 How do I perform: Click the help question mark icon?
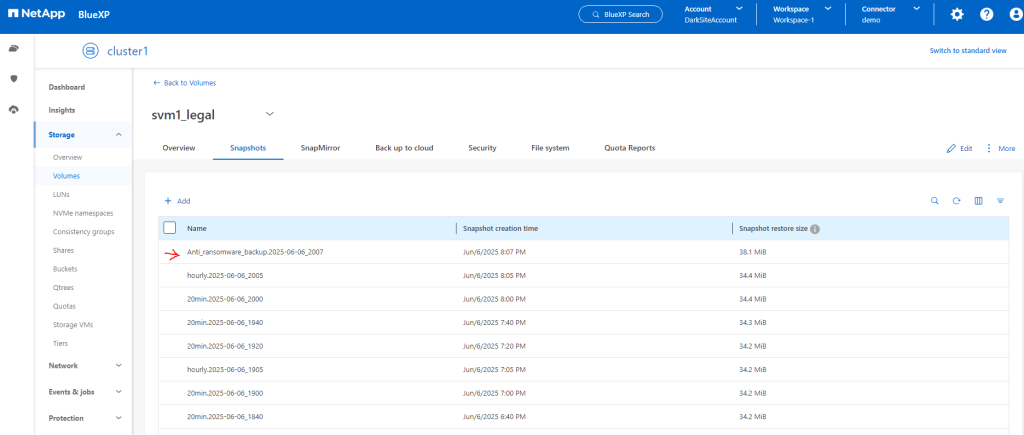point(986,14)
